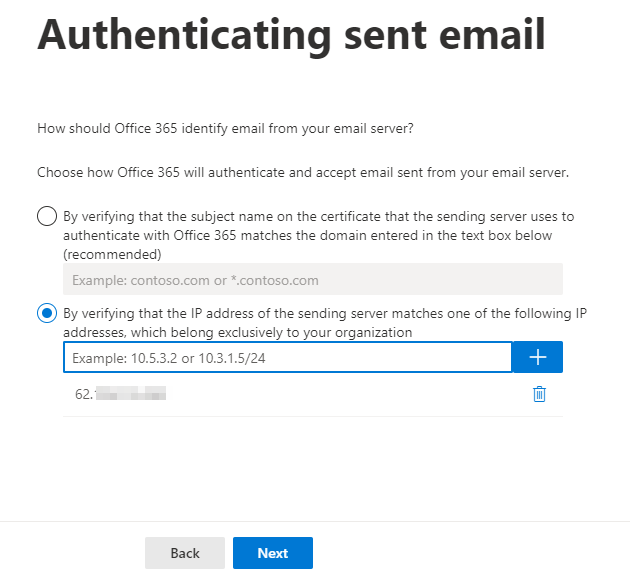Click the certificate domain example text box
630x581 pixels.
click(312, 279)
